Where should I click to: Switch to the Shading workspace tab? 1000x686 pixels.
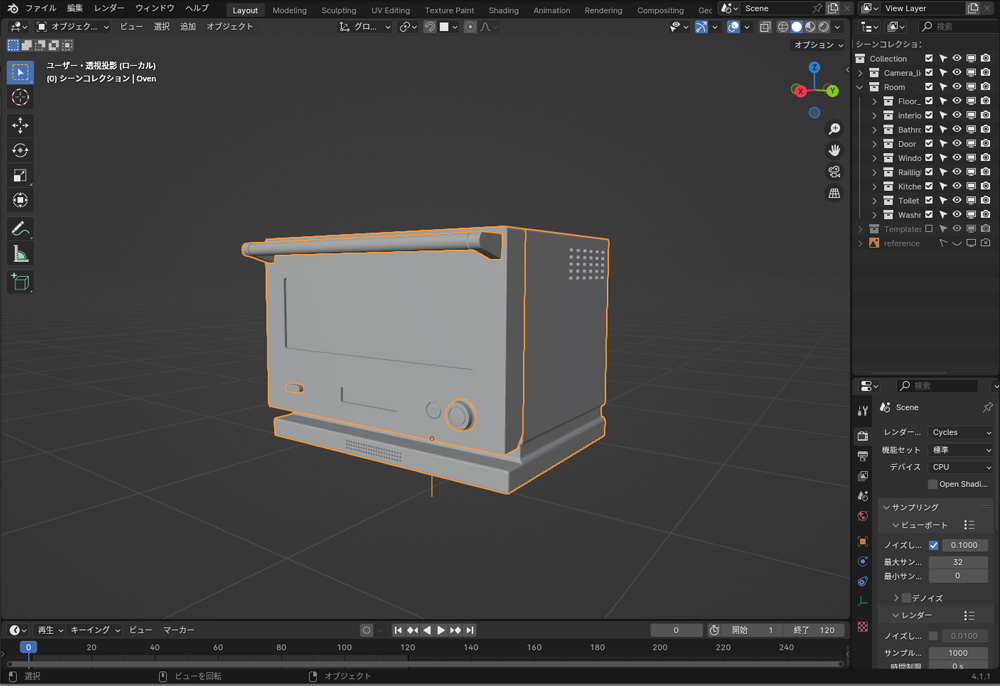tap(503, 10)
